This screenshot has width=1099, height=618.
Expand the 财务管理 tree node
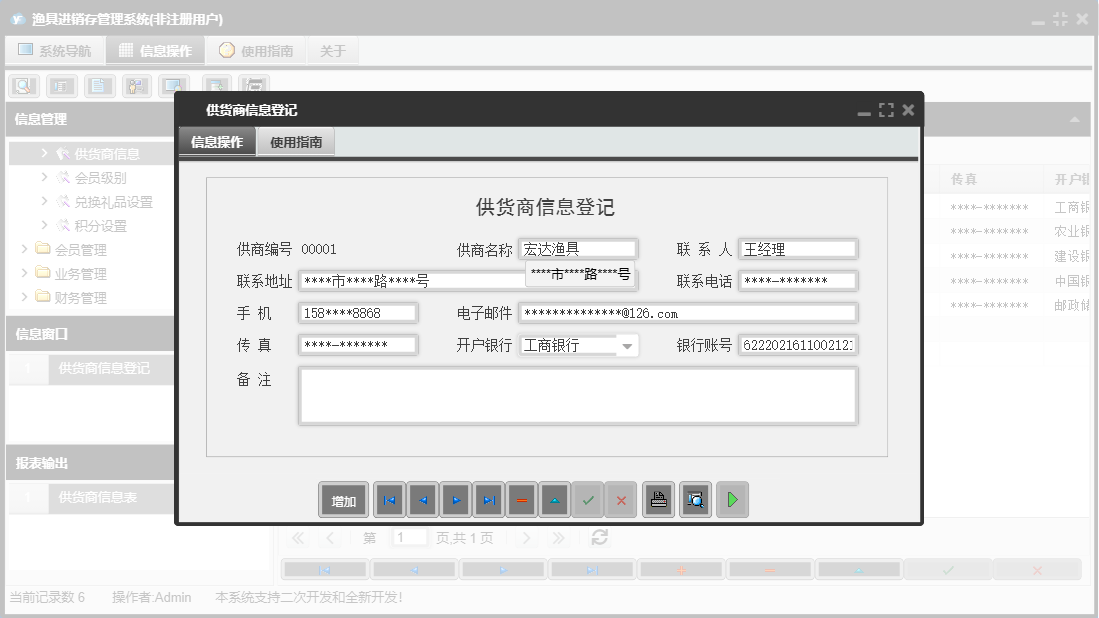point(25,297)
